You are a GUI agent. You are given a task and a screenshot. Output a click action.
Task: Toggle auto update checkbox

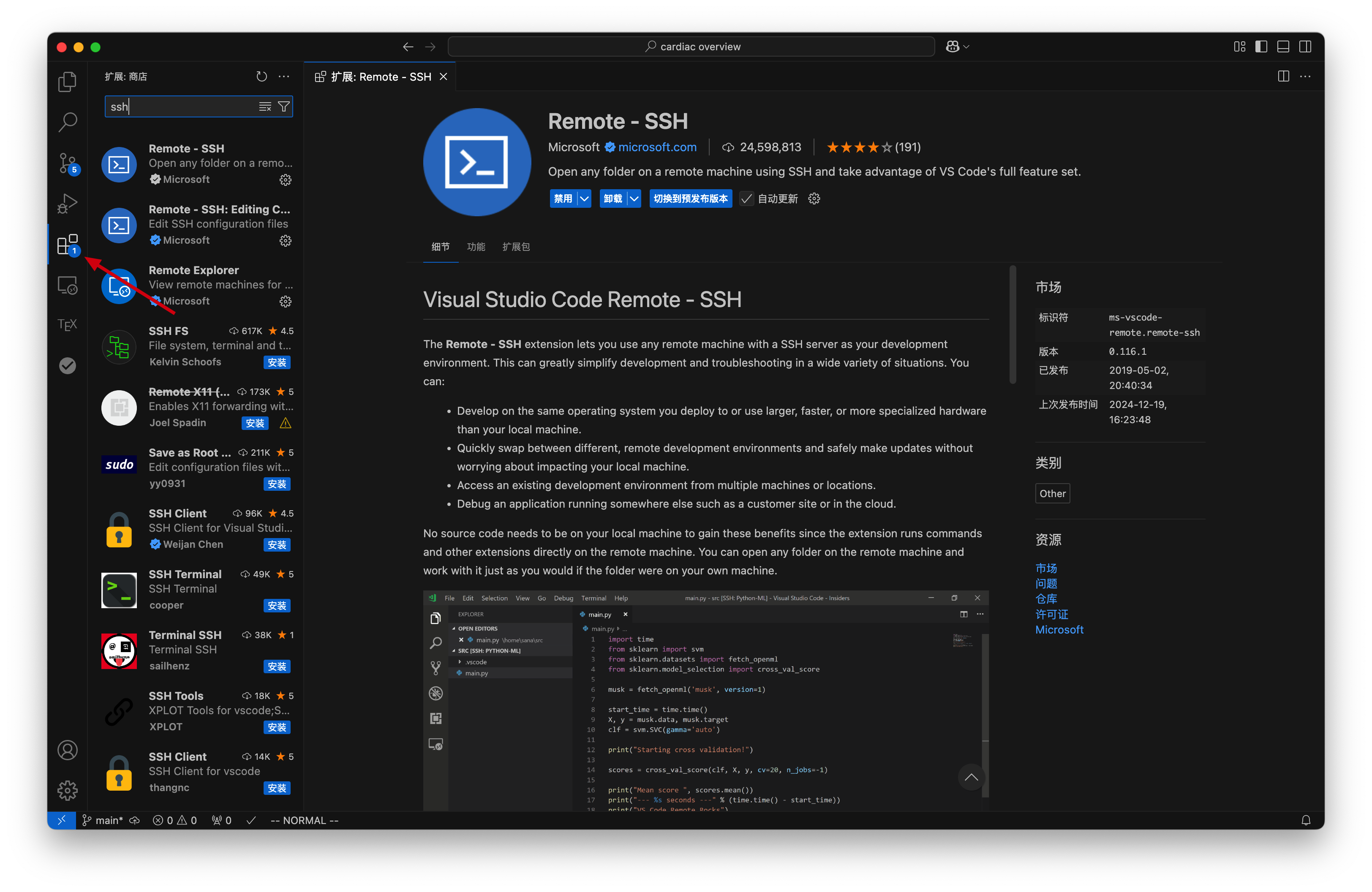click(746, 199)
